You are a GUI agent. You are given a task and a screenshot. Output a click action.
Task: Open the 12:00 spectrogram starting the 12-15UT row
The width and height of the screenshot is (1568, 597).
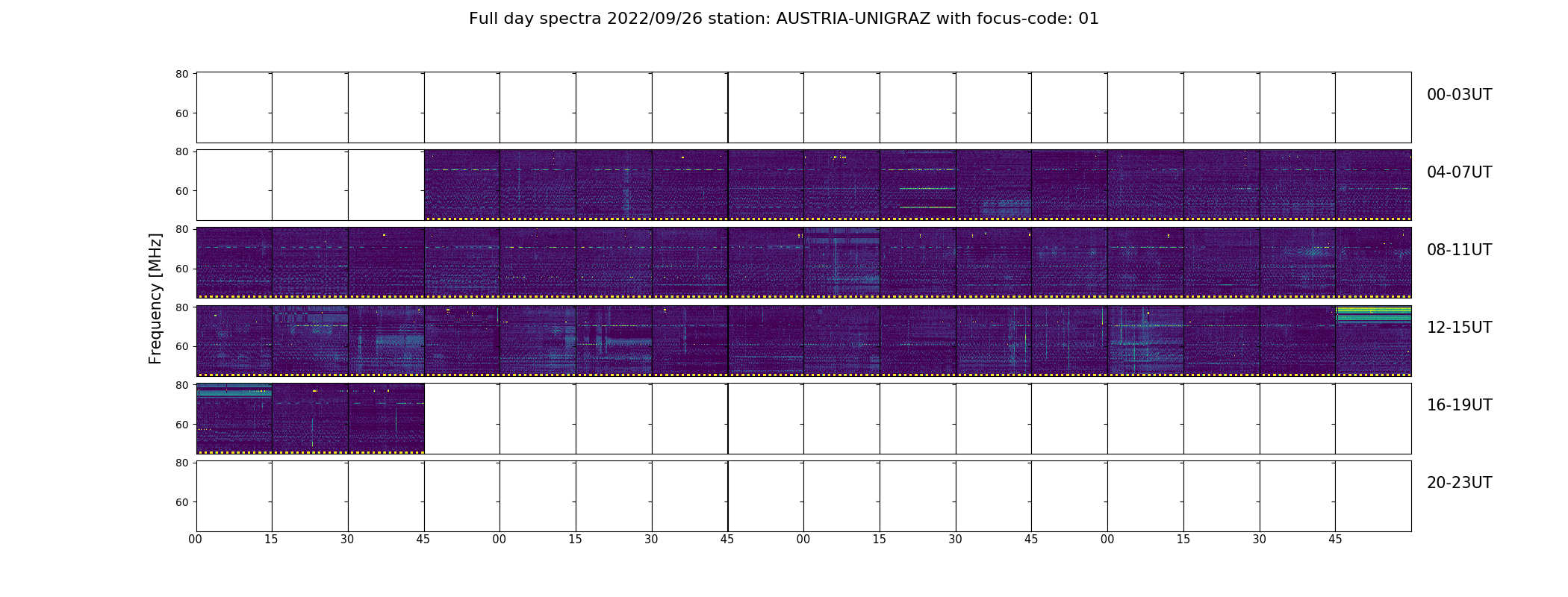(x=234, y=340)
